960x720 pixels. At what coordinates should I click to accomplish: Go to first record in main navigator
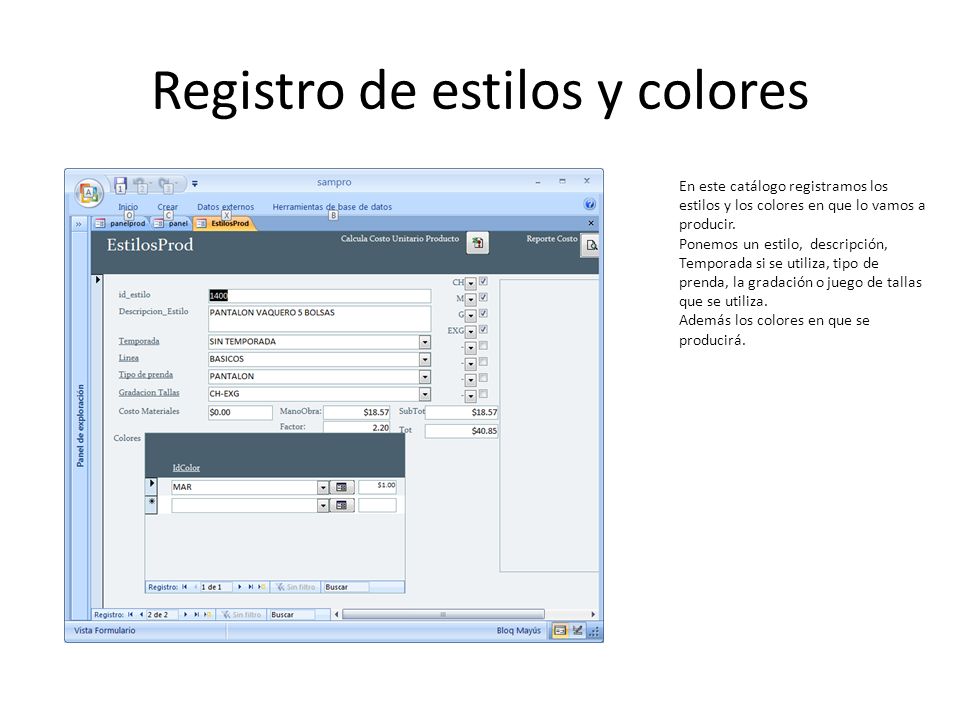coord(130,614)
